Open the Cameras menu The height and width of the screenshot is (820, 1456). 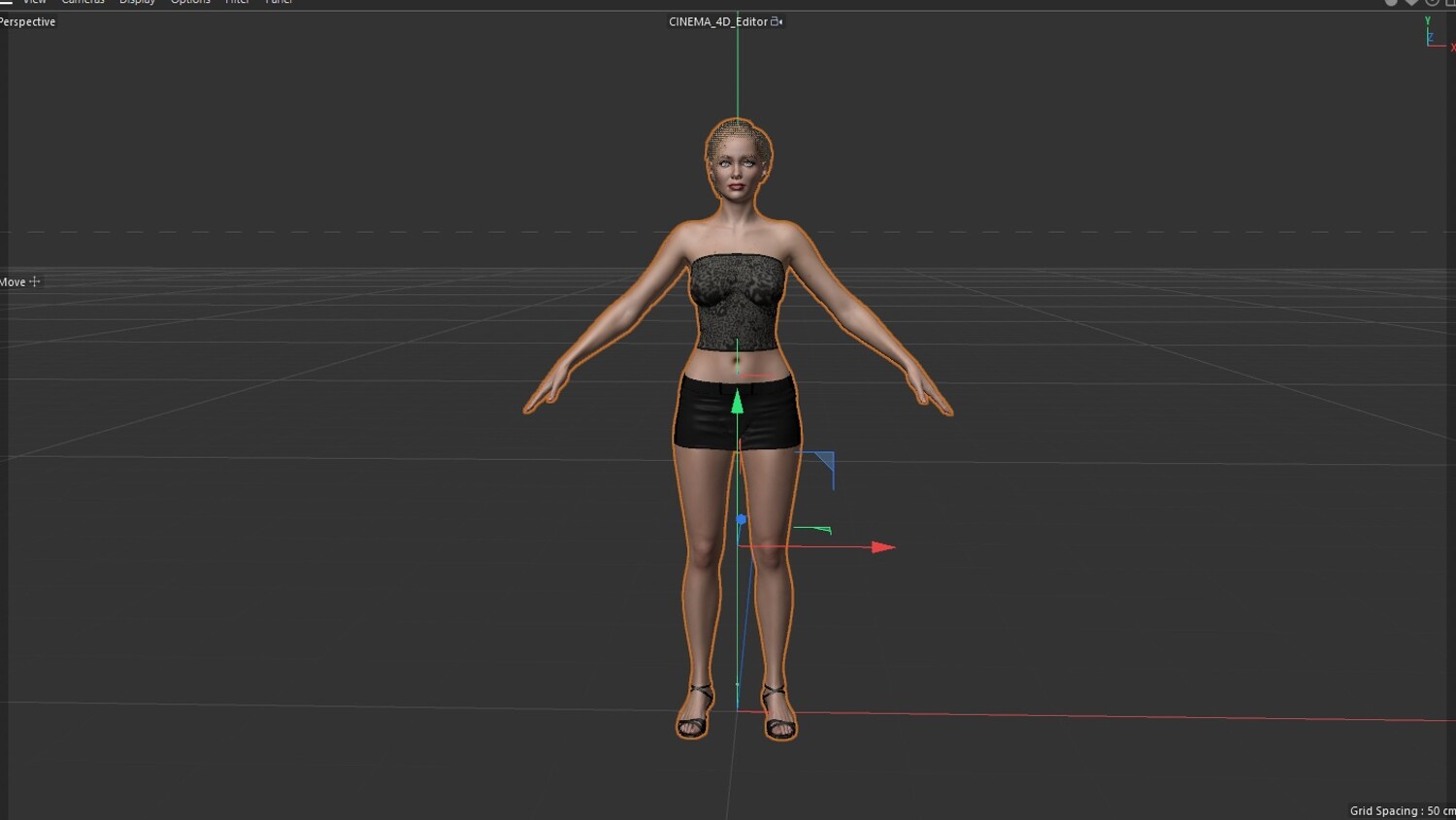coord(83,3)
